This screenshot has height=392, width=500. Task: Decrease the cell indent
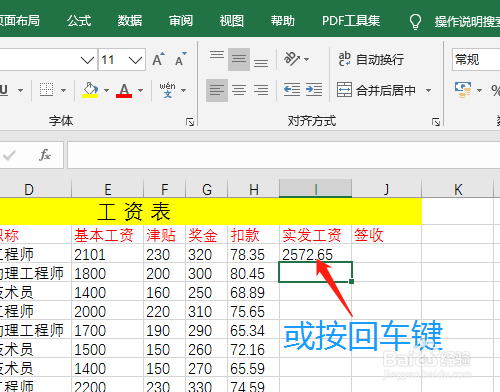pyautogui.click(x=292, y=90)
